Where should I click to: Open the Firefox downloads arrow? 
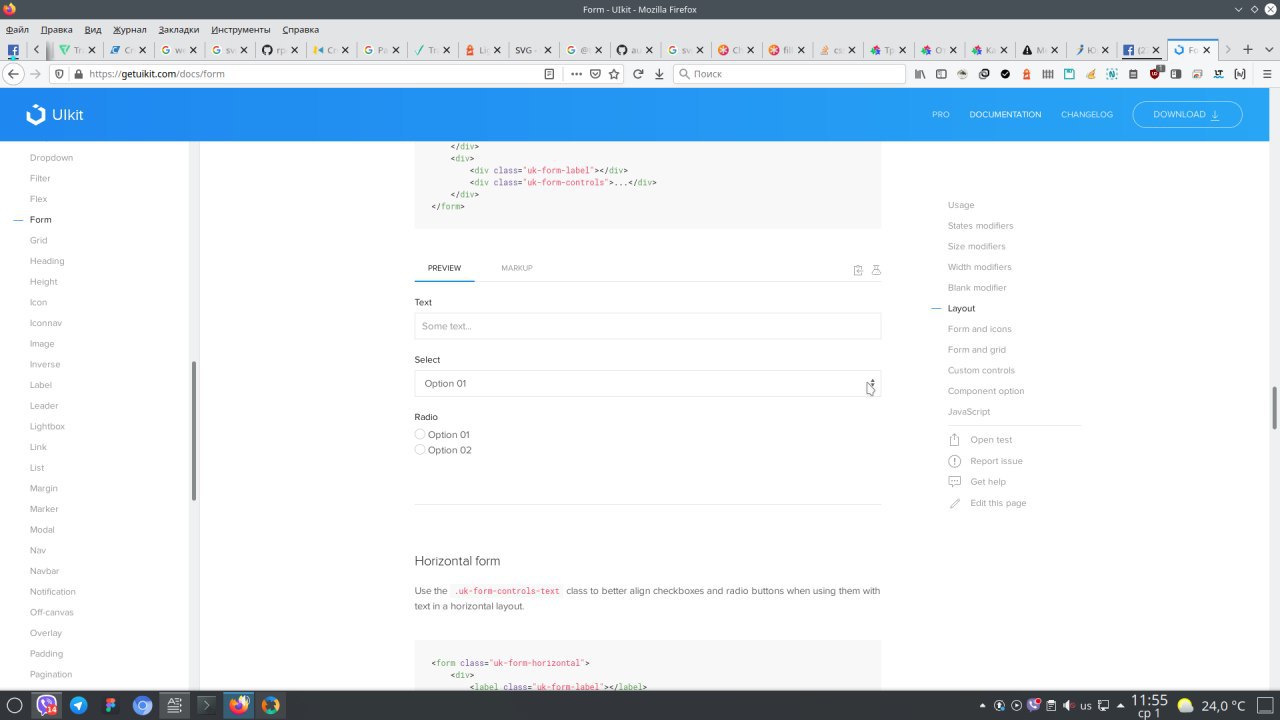[x=659, y=74]
